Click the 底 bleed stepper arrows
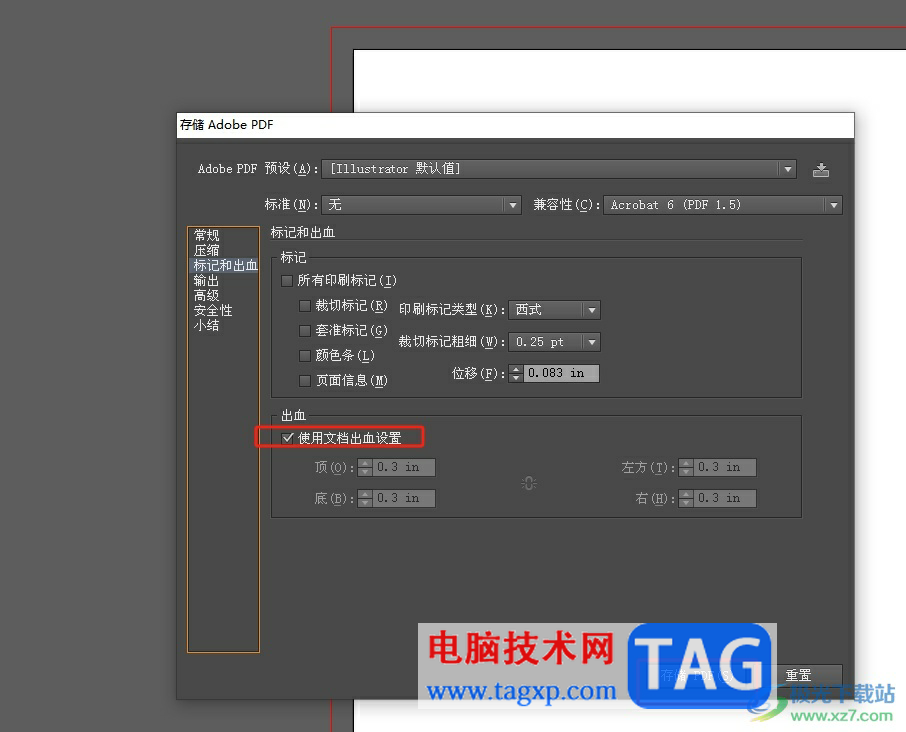Image resolution: width=906 pixels, height=732 pixels. [x=365, y=498]
